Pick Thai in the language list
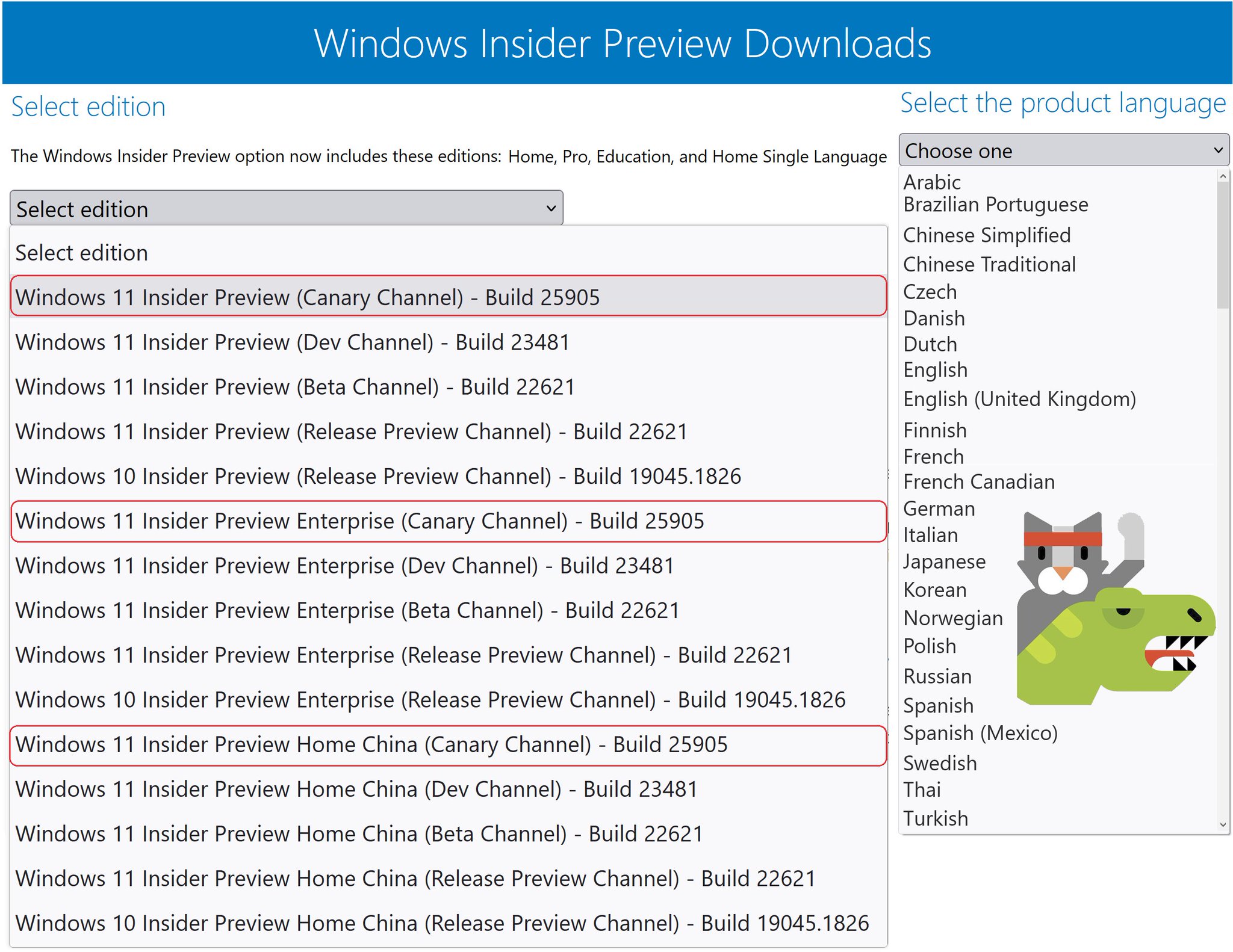Image resolution: width=1233 pixels, height=952 pixels. [x=922, y=790]
